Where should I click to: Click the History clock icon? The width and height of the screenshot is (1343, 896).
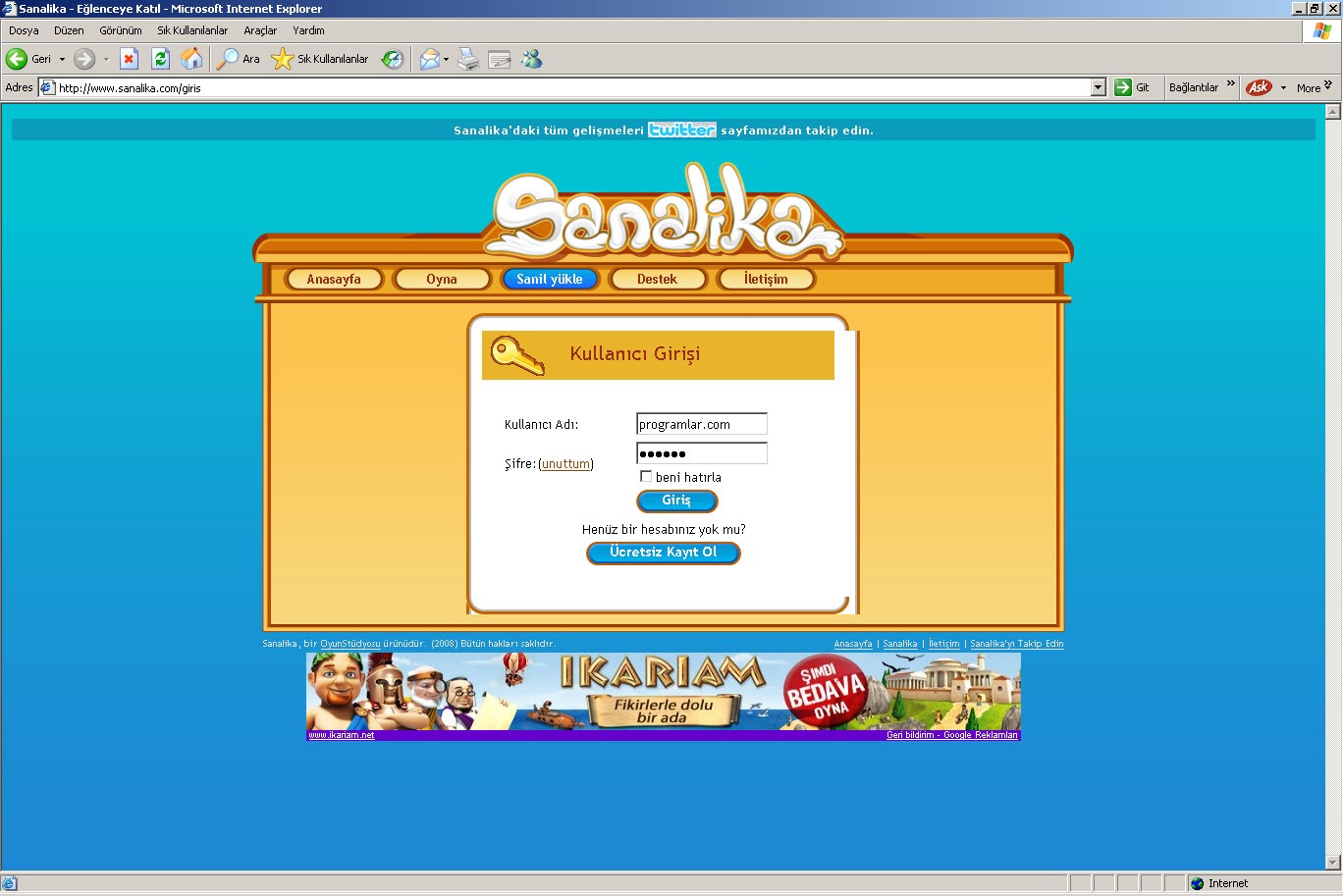click(393, 59)
